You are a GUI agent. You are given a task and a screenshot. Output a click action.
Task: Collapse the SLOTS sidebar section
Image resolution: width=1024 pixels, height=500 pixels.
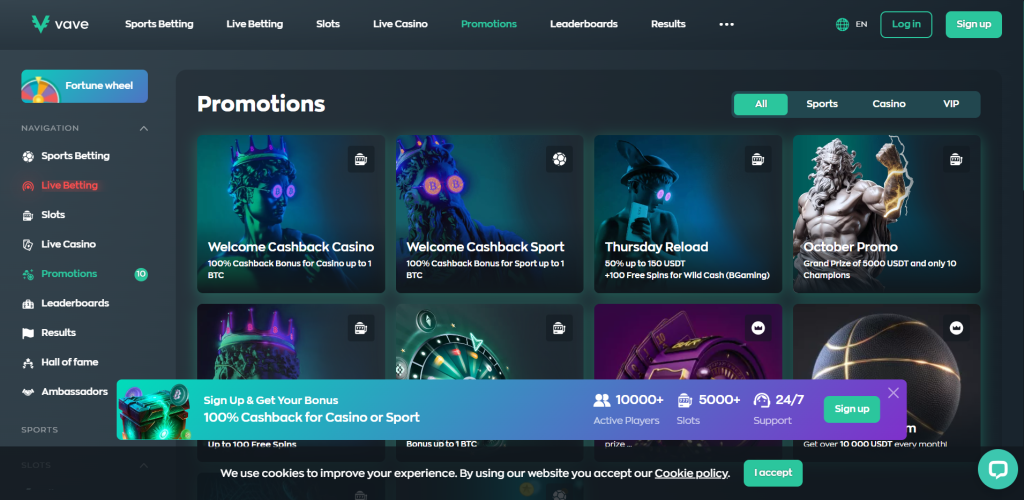click(x=144, y=465)
